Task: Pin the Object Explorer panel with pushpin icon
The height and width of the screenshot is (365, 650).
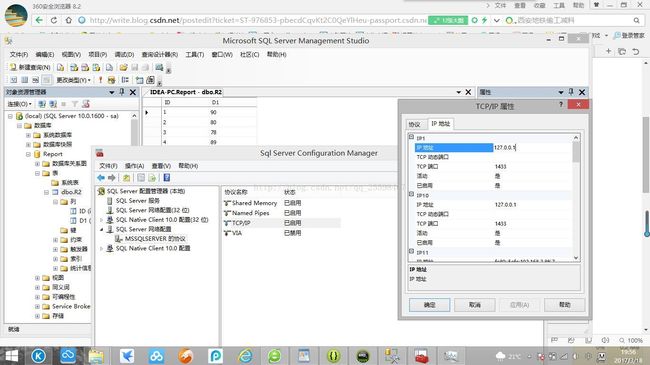Action: [122, 92]
